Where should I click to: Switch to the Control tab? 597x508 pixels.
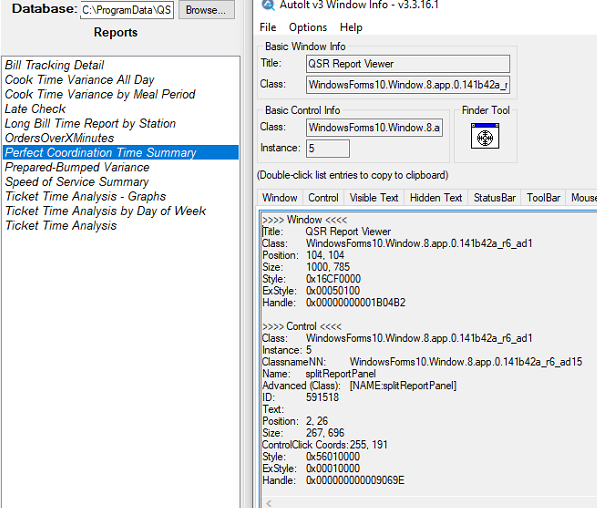[323, 198]
